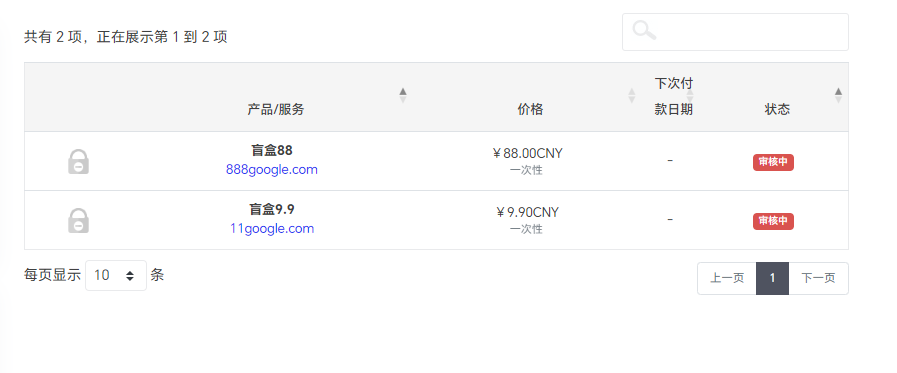Go to 下一页 next page
The height and width of the screenshot is (373, 897).
(x=818, y=279)
